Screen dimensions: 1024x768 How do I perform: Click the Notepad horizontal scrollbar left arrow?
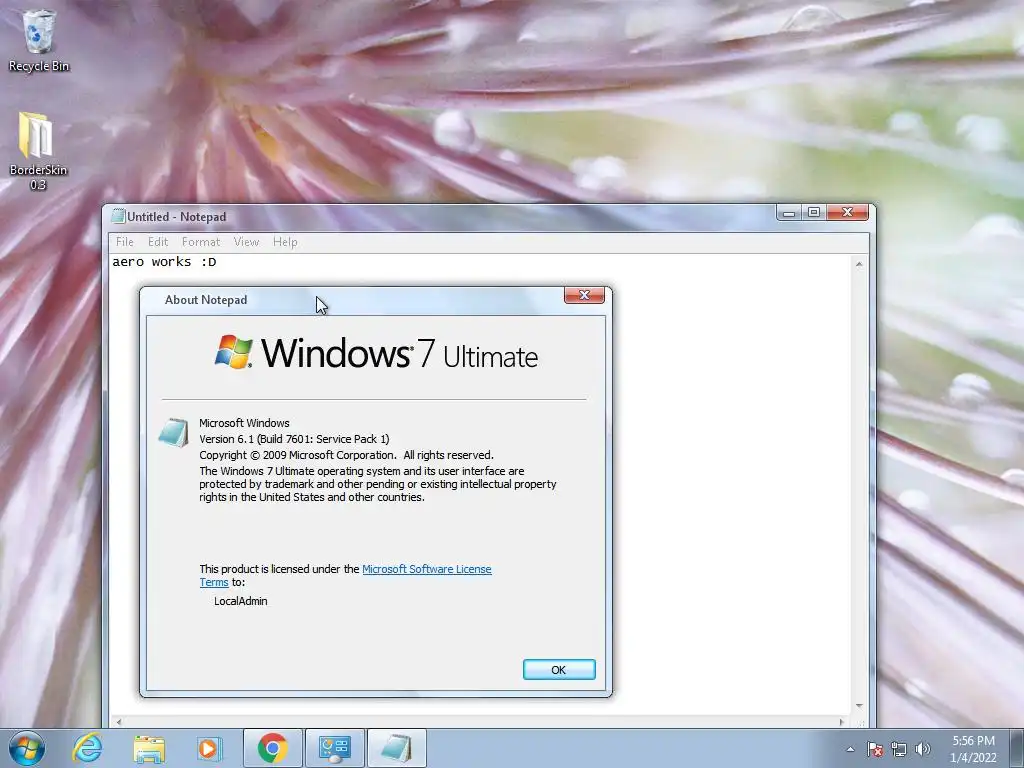118,722
